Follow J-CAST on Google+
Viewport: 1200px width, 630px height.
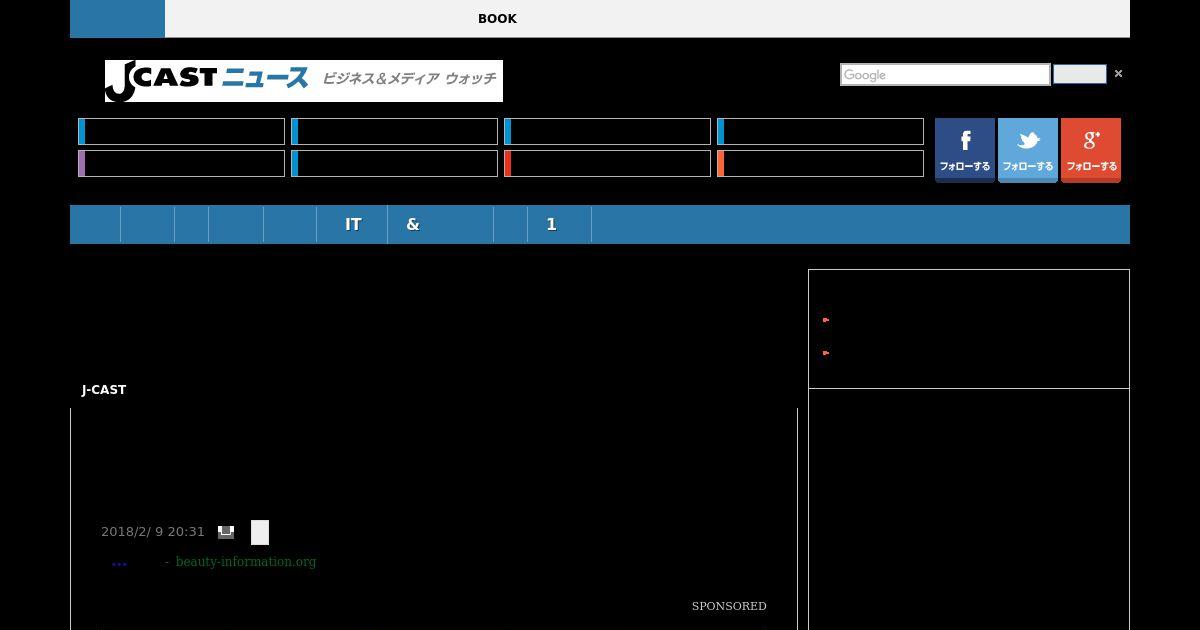[x=1091, y=150]
